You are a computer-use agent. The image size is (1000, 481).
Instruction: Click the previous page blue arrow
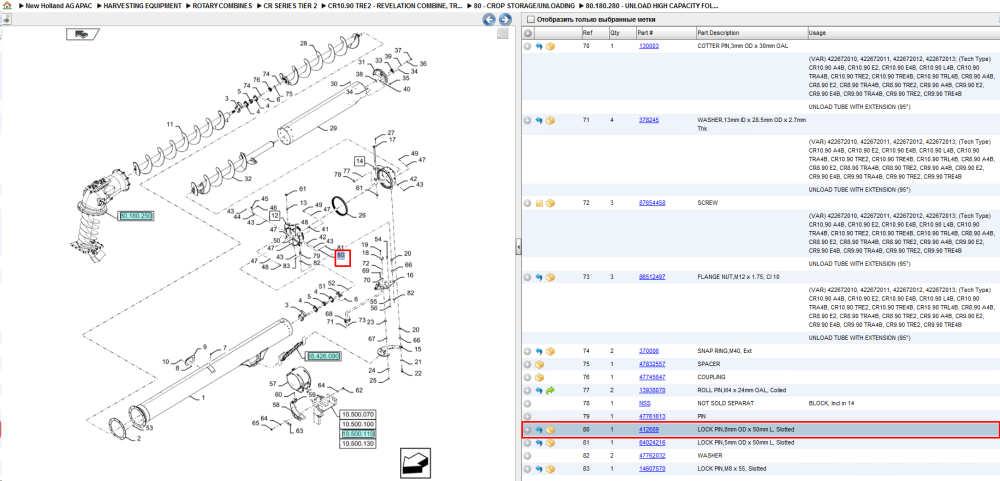(490, 20)
